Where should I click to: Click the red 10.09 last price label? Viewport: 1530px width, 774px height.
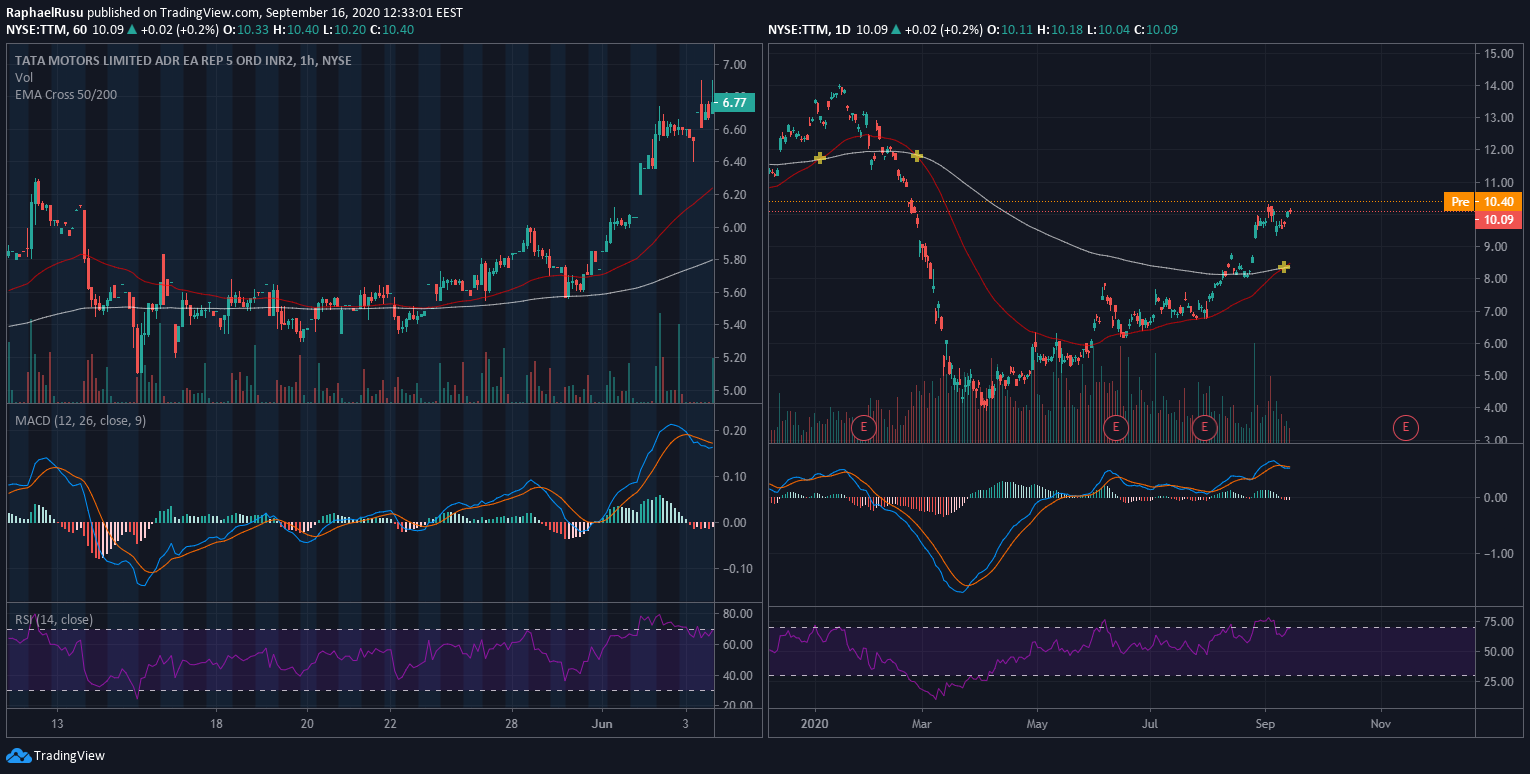1497,220
